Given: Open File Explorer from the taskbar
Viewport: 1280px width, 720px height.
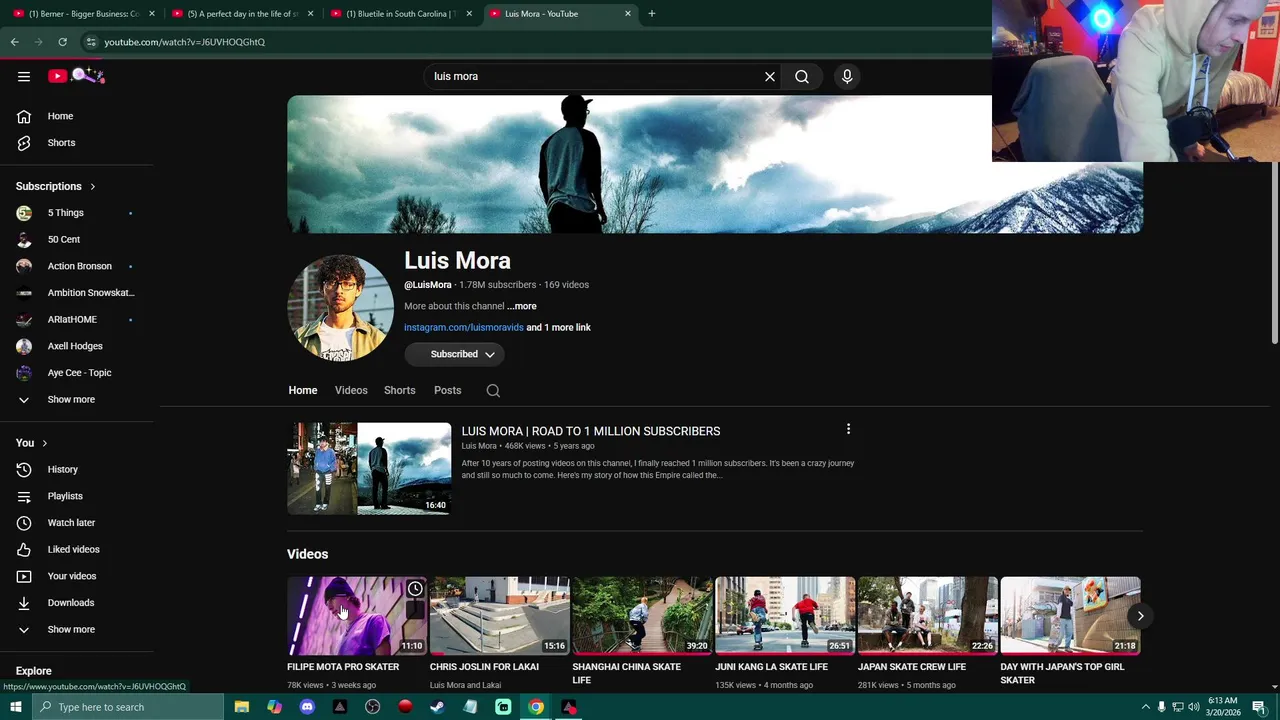Looking at the screenshot, I should point(242,707).
